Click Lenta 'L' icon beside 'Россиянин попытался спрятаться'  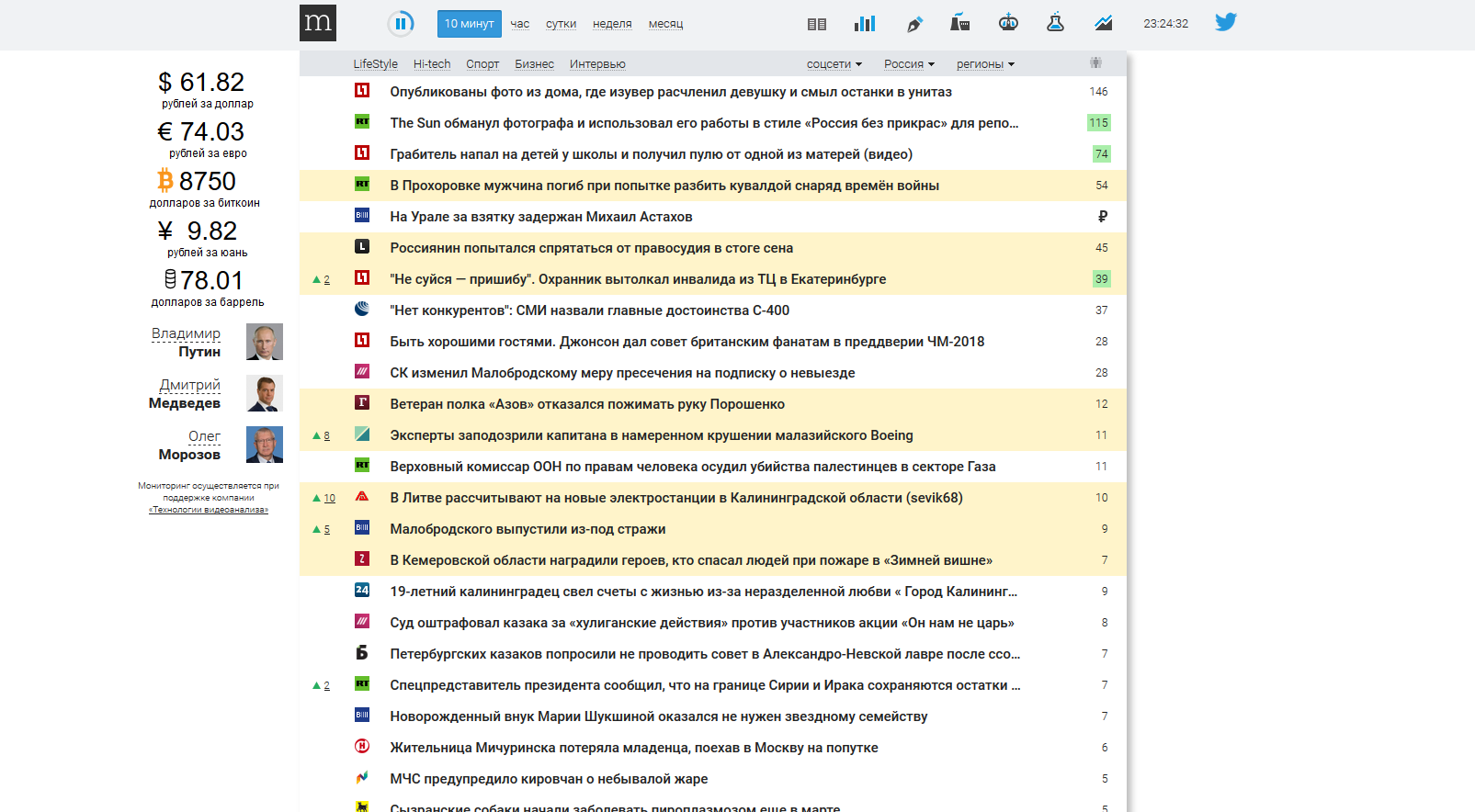(x=362, y=246)
